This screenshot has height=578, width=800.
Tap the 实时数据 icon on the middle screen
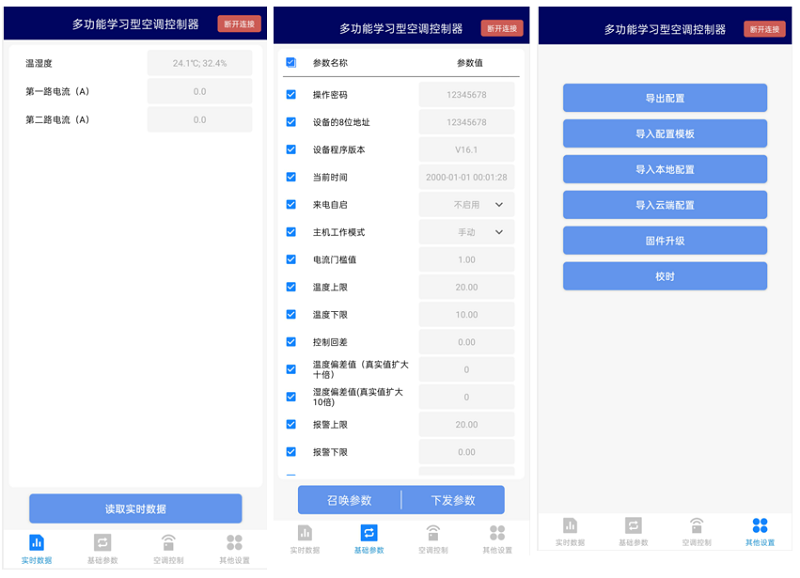coord(305,533)
